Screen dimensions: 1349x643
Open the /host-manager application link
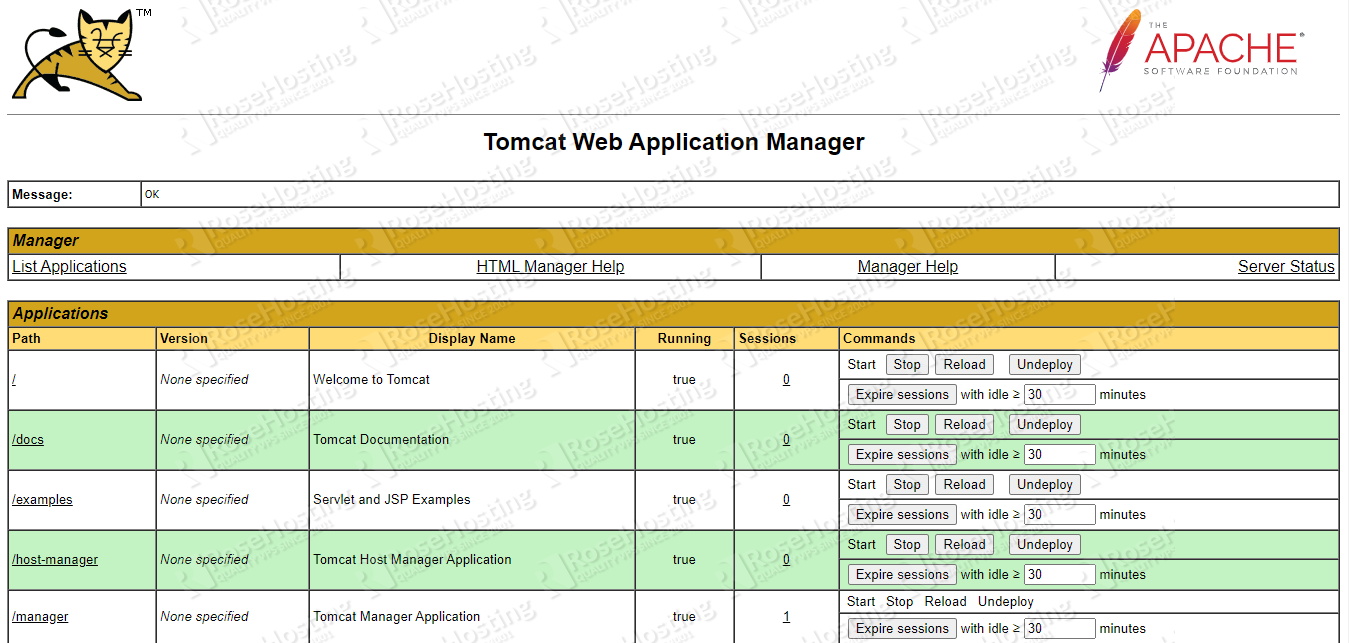[54, 559]
